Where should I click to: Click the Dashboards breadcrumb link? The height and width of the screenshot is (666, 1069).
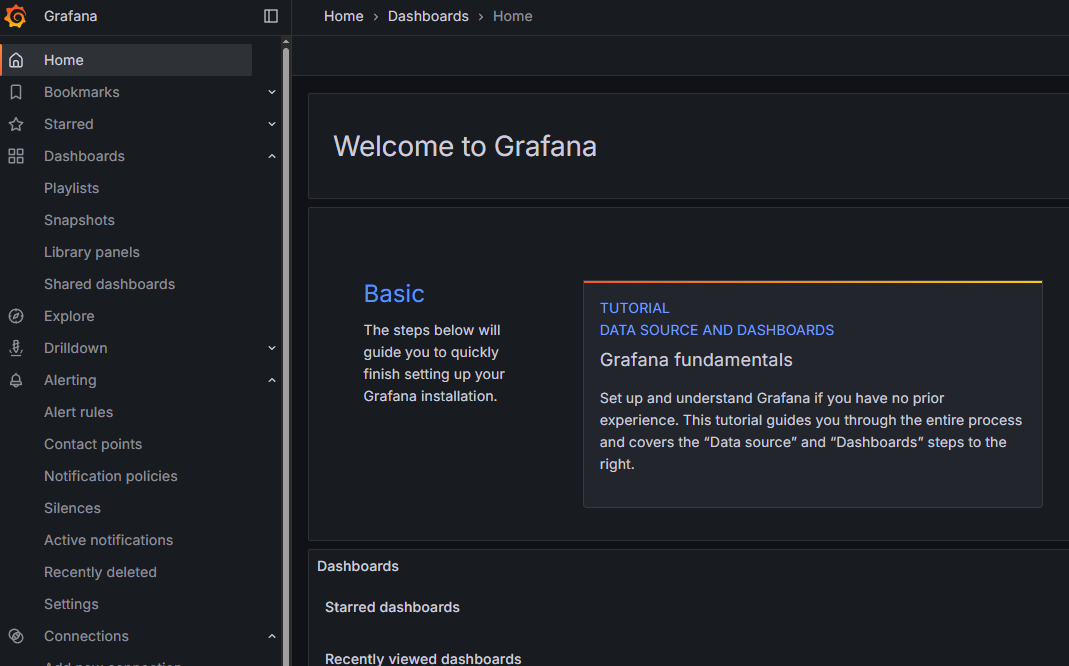coord(428,16)
